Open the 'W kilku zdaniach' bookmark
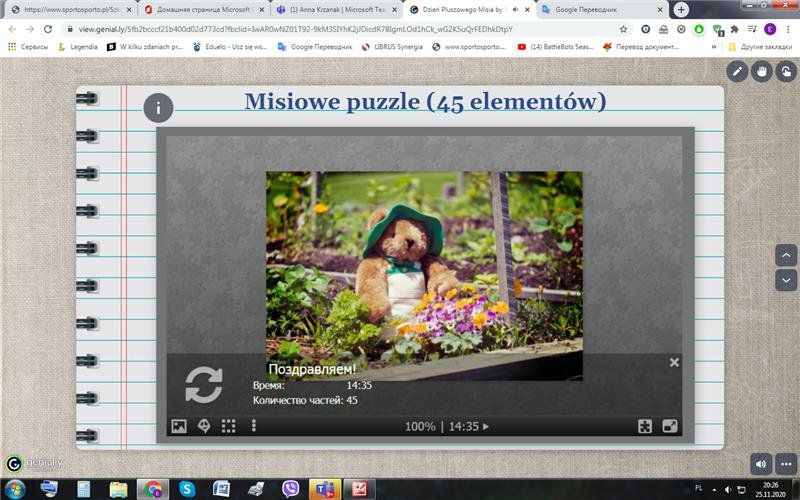The image size is (800, 500). pos(144,46)
